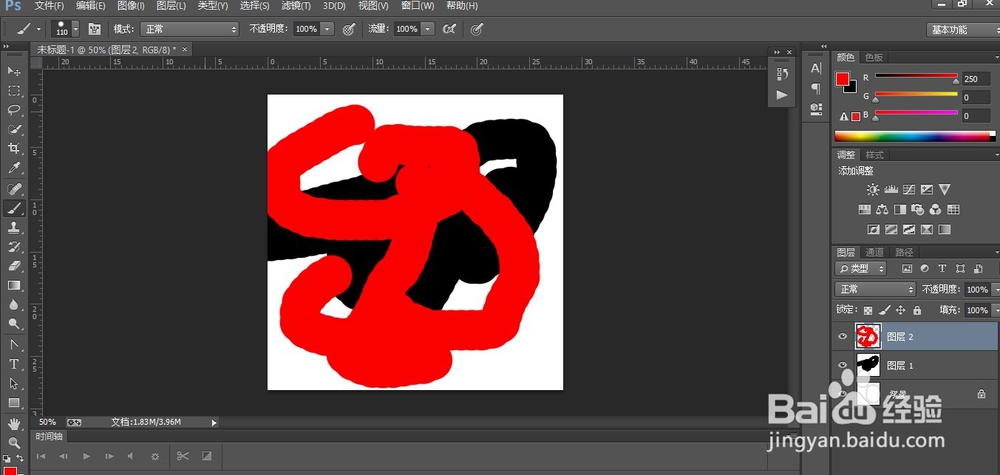
Task: Open the 图像(I) menu
Action: (131, 6)
